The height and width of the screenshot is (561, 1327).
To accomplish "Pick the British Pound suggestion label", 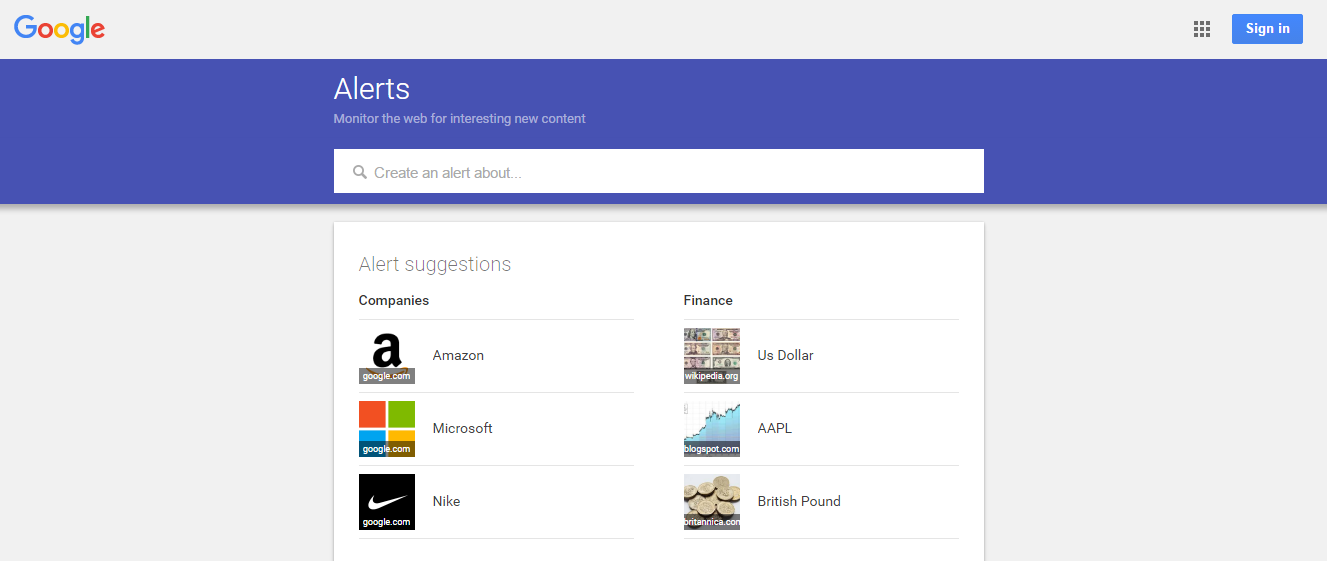I will [x=798, y=502].
